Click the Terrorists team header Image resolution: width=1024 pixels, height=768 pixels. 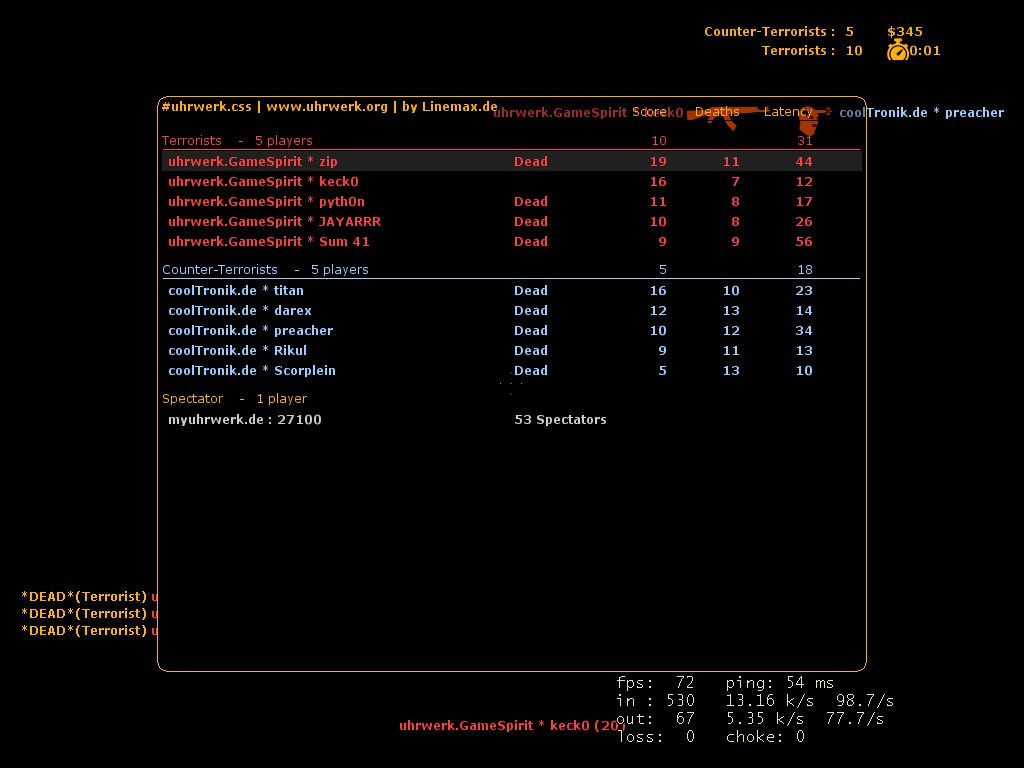[x=237, y=141]
